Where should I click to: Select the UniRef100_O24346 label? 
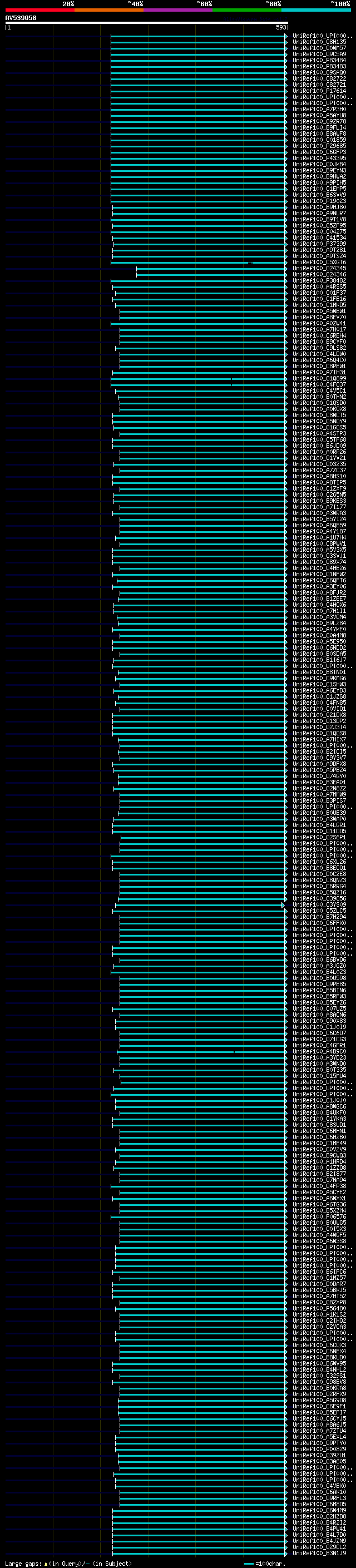[x=319, y=275]
